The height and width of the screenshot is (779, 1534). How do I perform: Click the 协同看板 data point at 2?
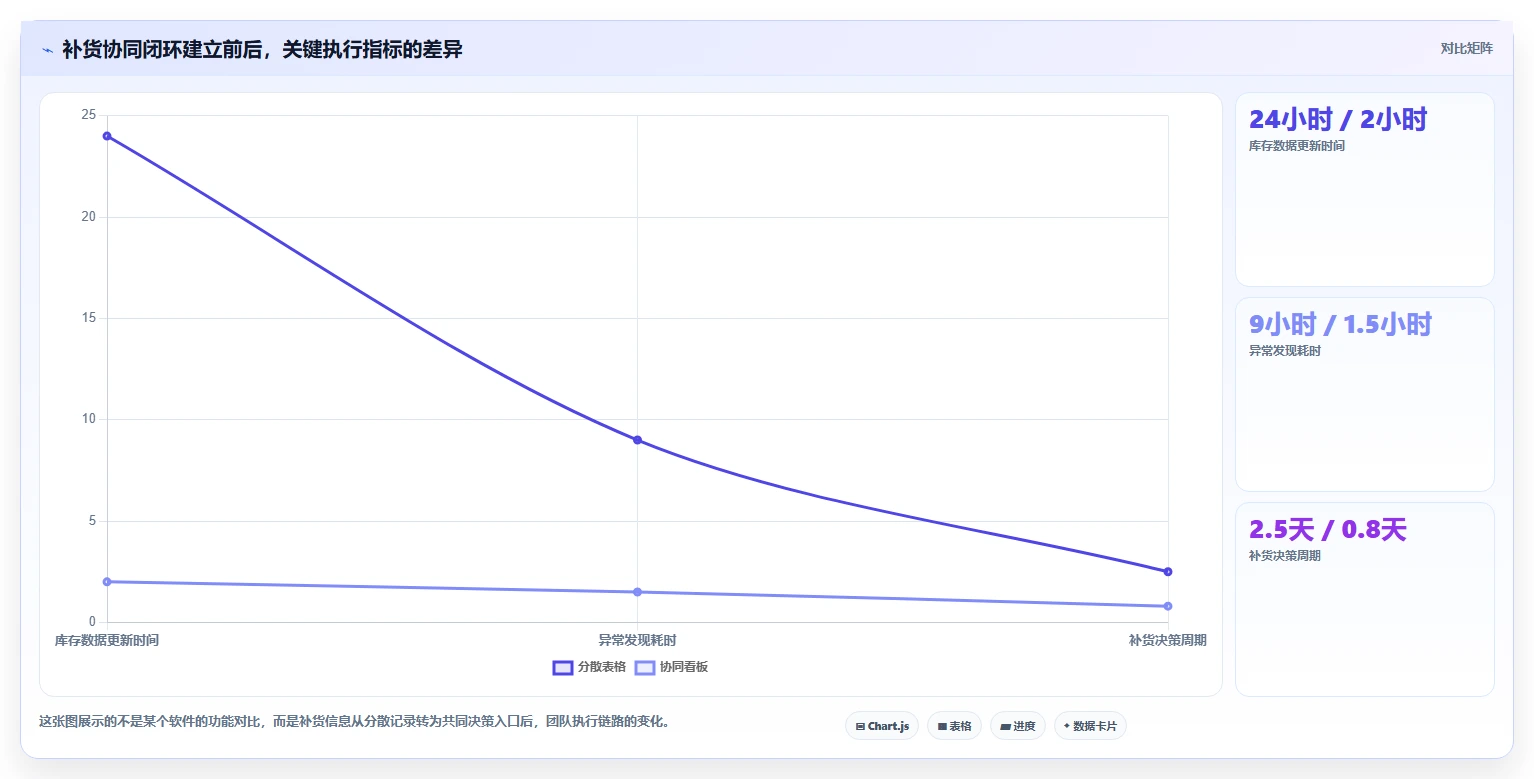click(x=107, y=582)
